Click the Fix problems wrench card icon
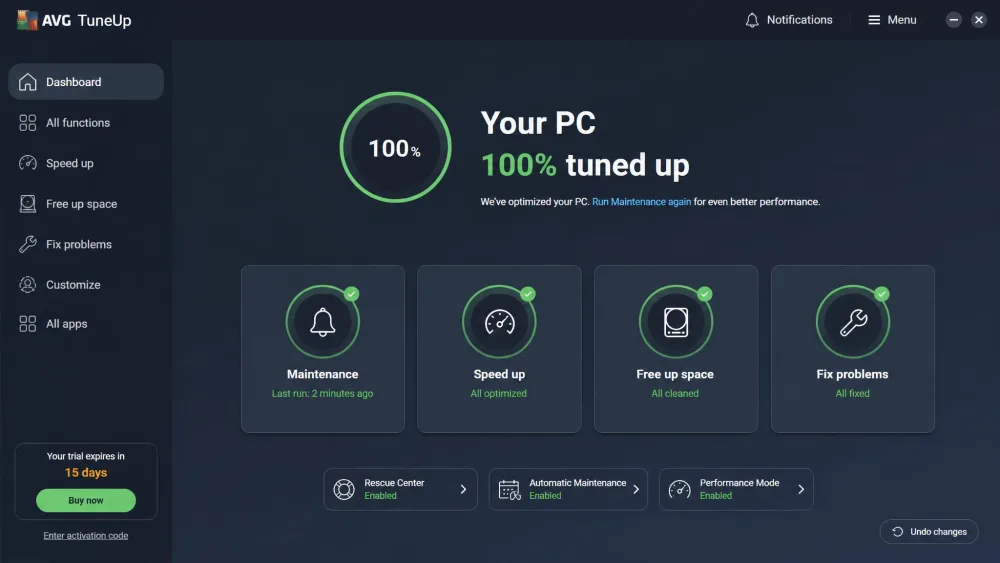 coord(853,322)
